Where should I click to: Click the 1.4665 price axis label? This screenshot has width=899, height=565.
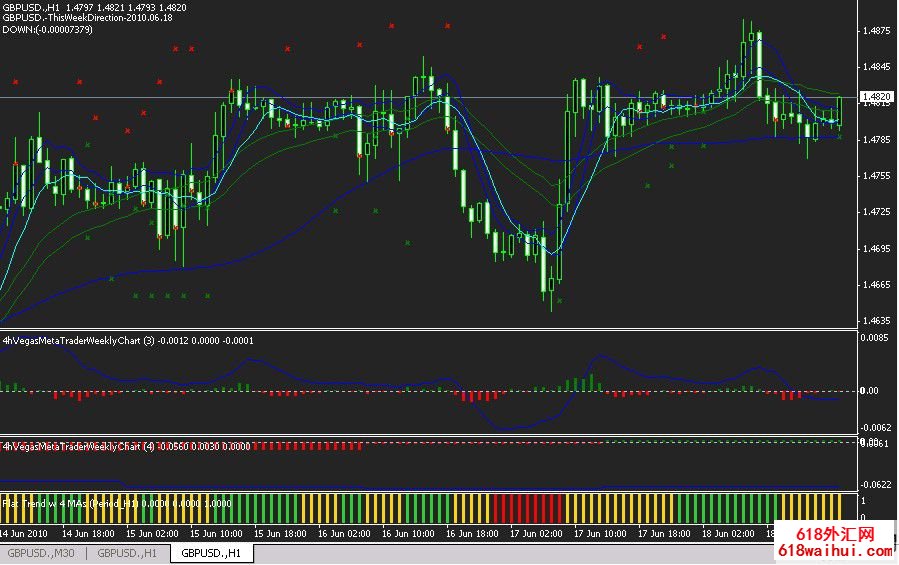(877, 285)
